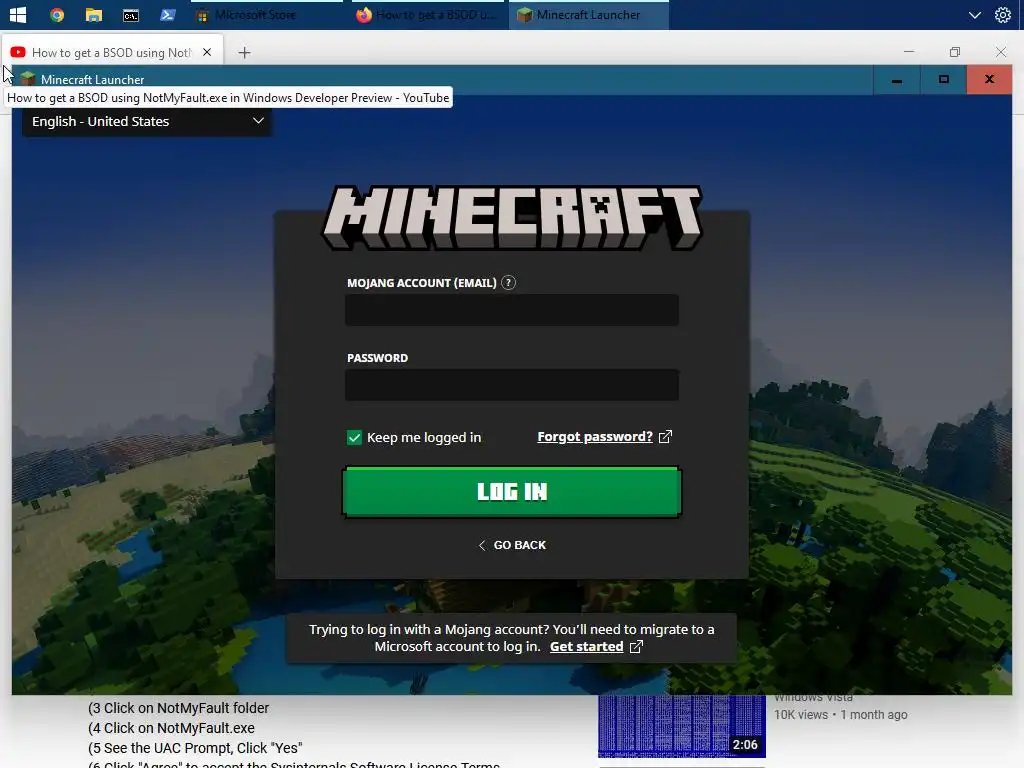The image size is (1024, 768).
Task: Open File Explorer from the taskbar
Action: pyautogui.click(x=94, y=14)
